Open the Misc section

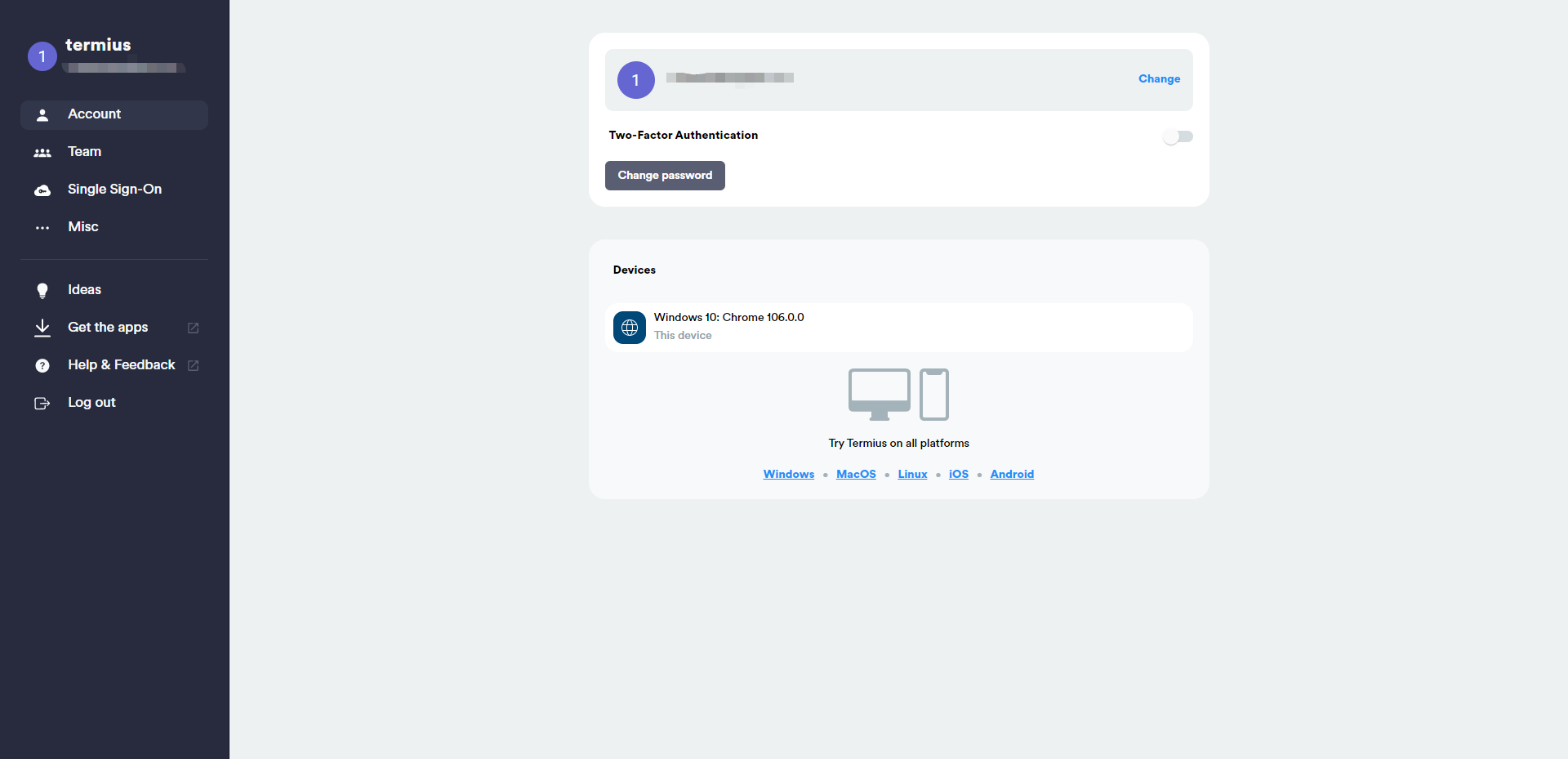pyautogui.click(x=114, y=228)
